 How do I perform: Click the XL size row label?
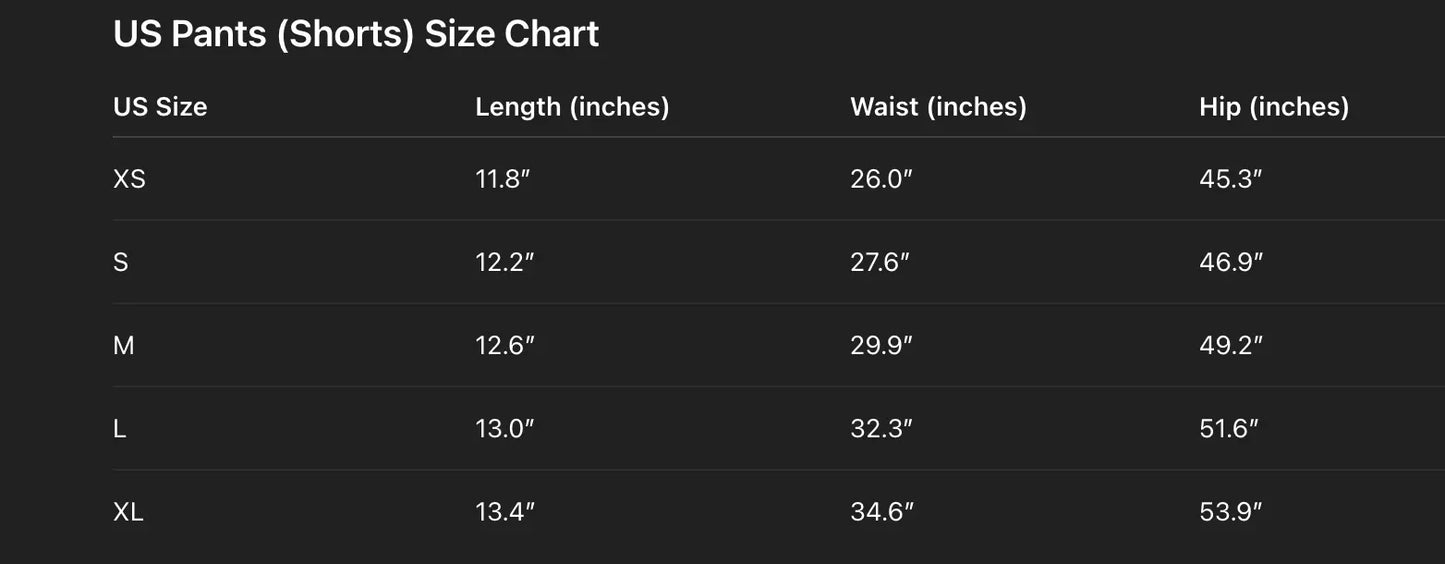(x=129, y=512)
